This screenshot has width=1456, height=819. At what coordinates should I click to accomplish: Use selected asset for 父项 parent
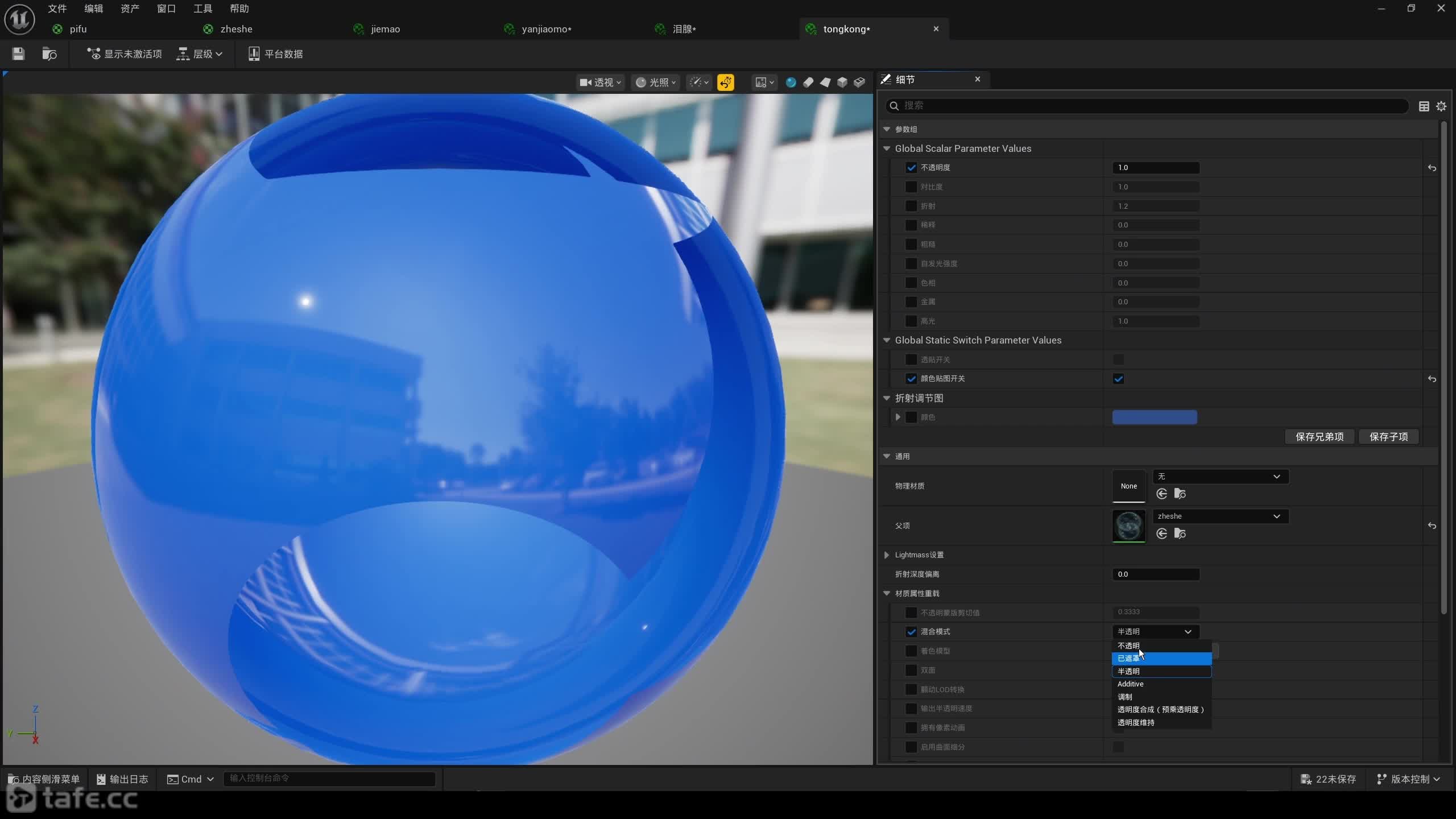click(x=1162, y=533)
